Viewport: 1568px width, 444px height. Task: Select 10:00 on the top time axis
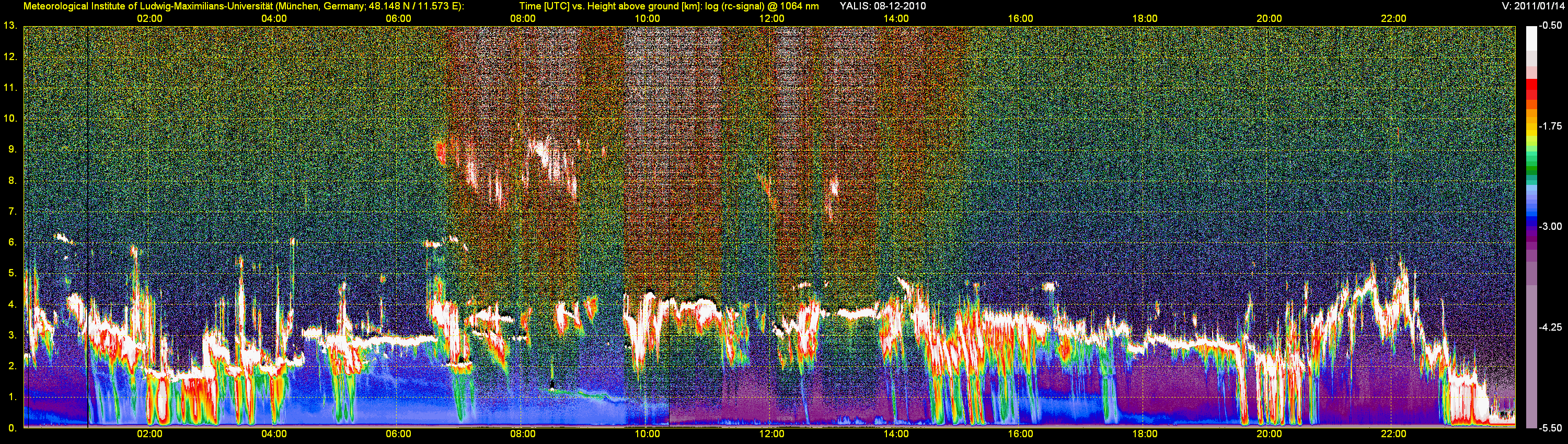tap(647, 18)
